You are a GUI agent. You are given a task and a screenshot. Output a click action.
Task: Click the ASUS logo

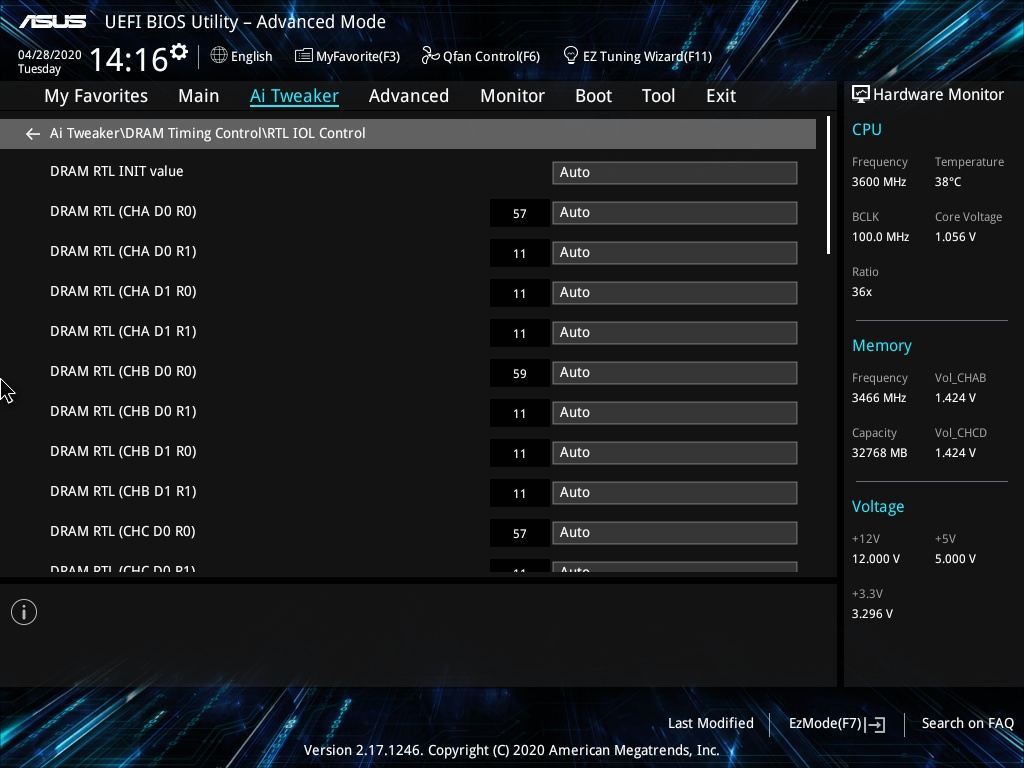(52, 22)
